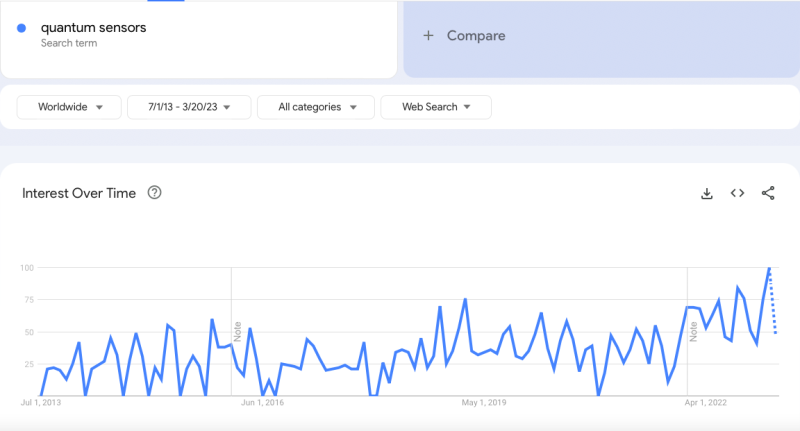Image resolution: width=800 pixels, height=431 pixels.
Task: Click the Interest Over Time heading
Action: [78, 193]
